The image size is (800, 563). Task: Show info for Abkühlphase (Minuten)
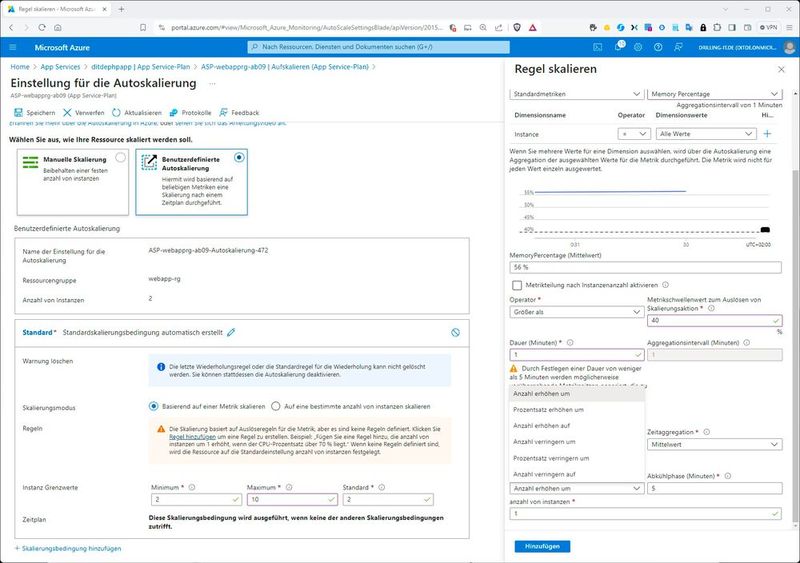(728, 476)
